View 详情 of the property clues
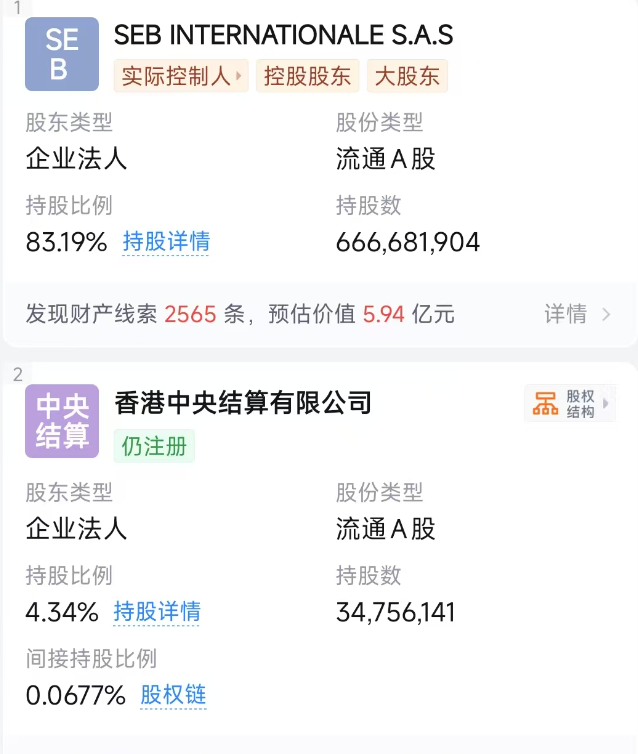Viewport: 638px width, 754px height. tap(565, 314)
